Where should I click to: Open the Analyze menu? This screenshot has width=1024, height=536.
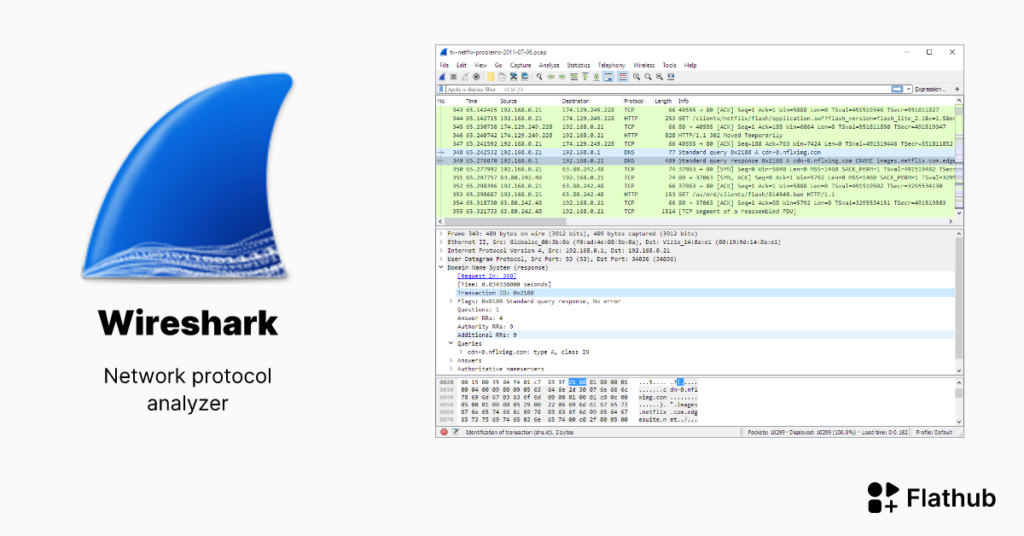point(549,65)
